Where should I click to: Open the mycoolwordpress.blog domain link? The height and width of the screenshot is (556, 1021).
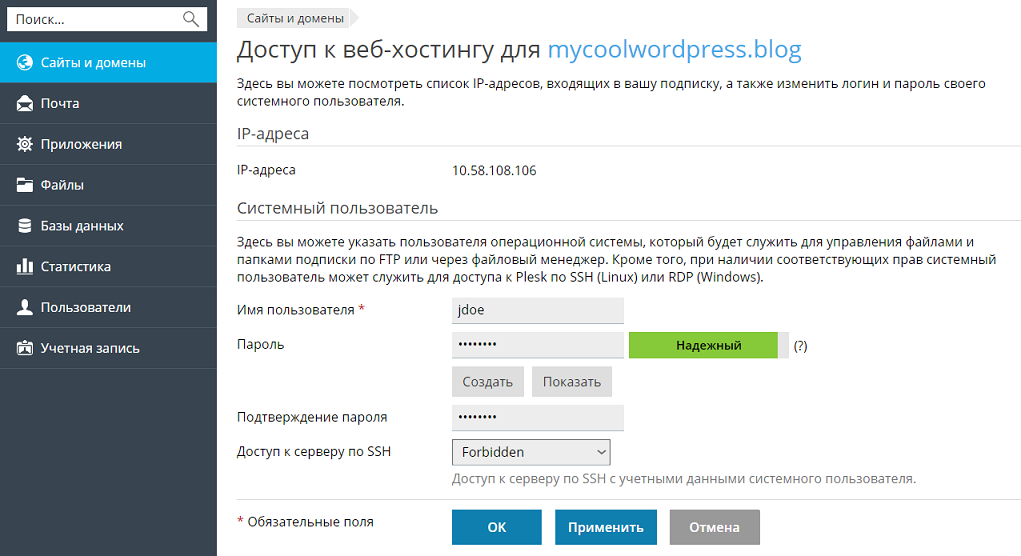[674, 50]
